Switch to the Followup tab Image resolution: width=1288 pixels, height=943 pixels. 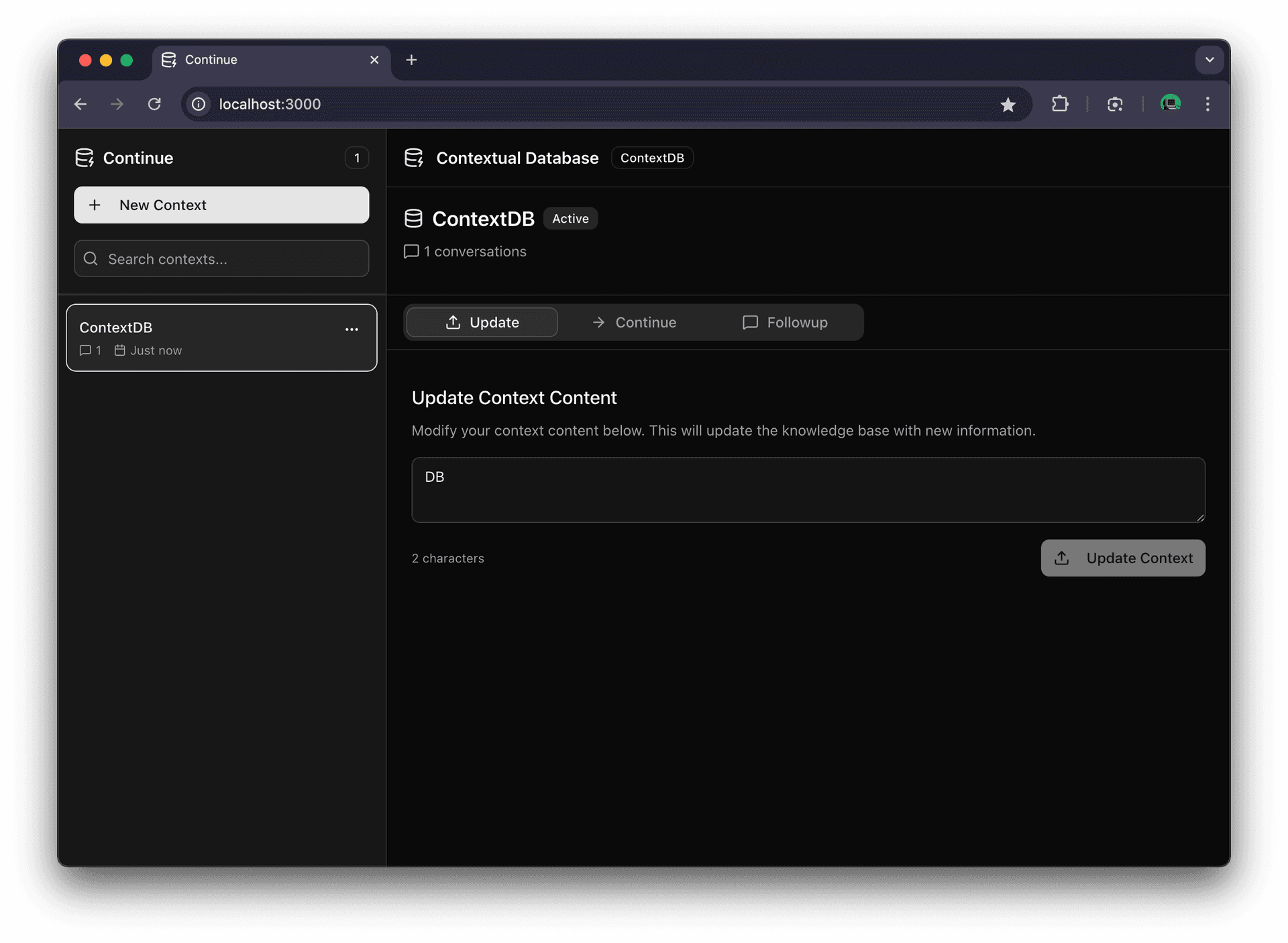click(x=785, y=323)
